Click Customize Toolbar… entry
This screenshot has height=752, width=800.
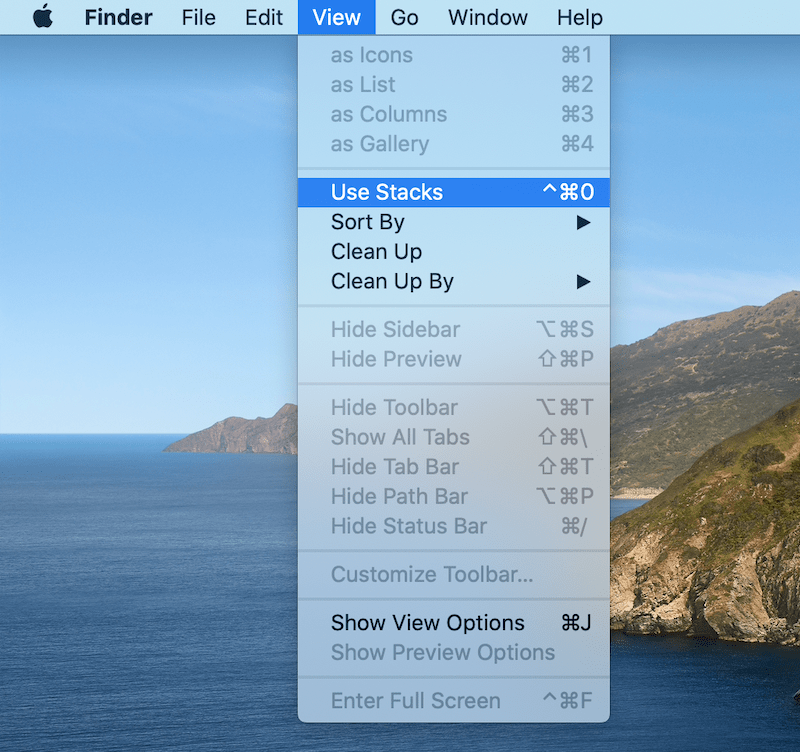(x=454, y=574)
